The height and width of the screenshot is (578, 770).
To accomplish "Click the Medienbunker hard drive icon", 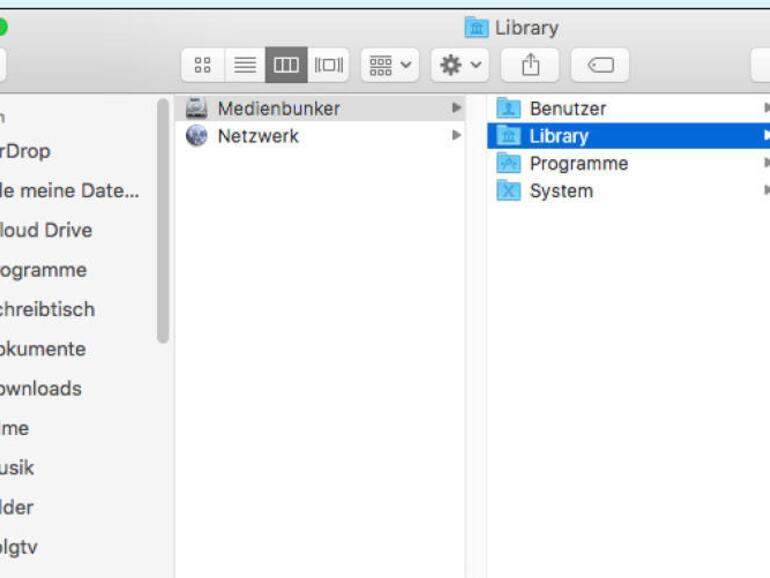I will point(196,108).
